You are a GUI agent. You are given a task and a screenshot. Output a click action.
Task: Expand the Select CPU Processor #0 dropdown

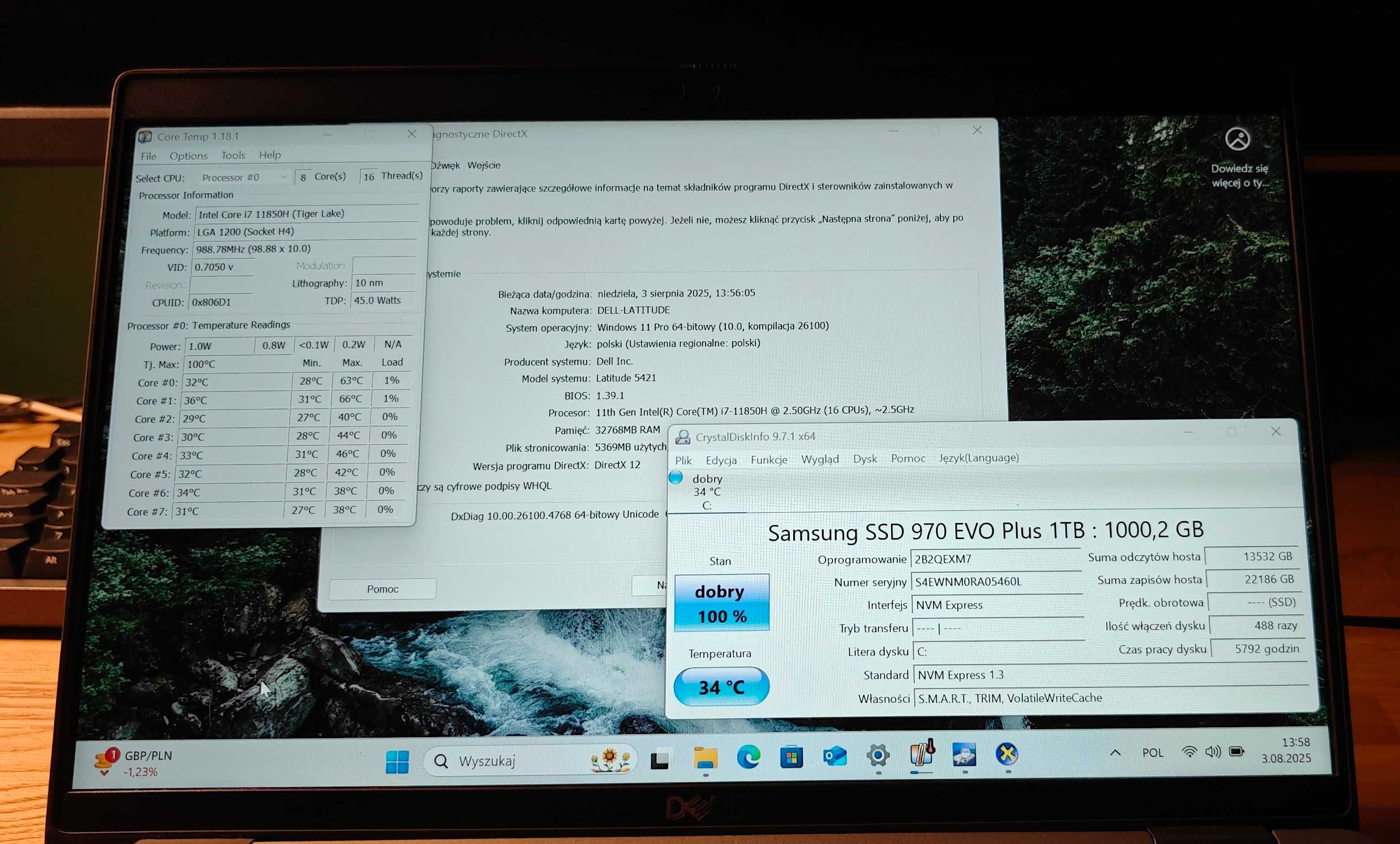pyautogui.click(x=244, y=177)
